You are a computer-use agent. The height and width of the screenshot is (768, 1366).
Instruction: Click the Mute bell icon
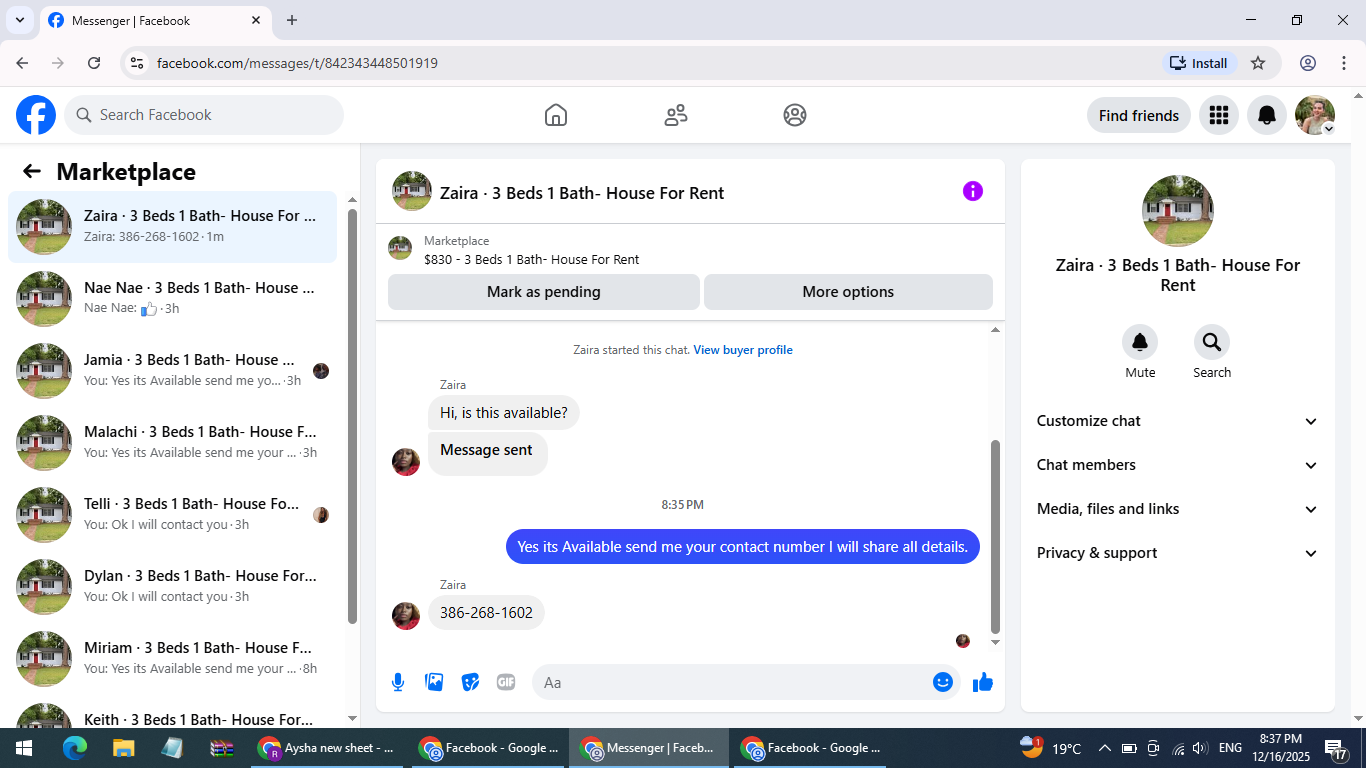1140,343
